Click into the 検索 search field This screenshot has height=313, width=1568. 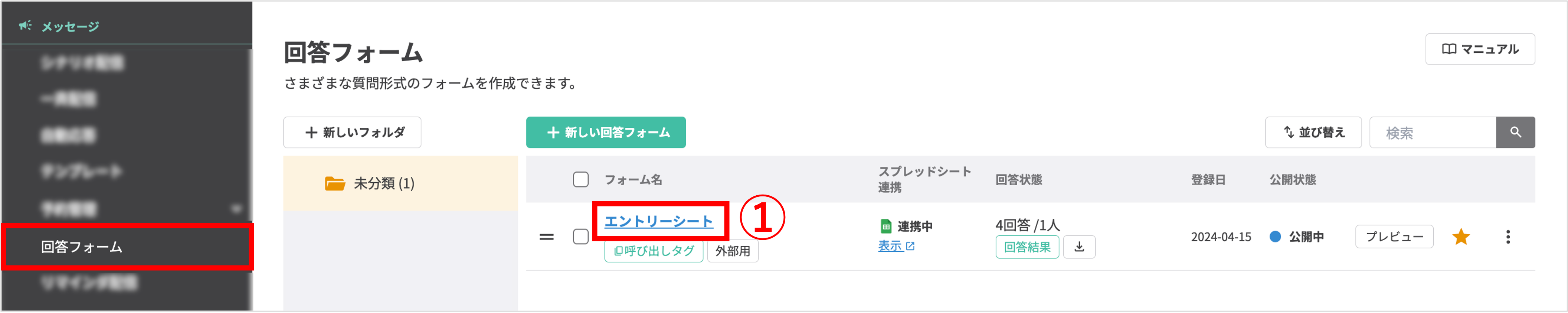coord(1432,133)
